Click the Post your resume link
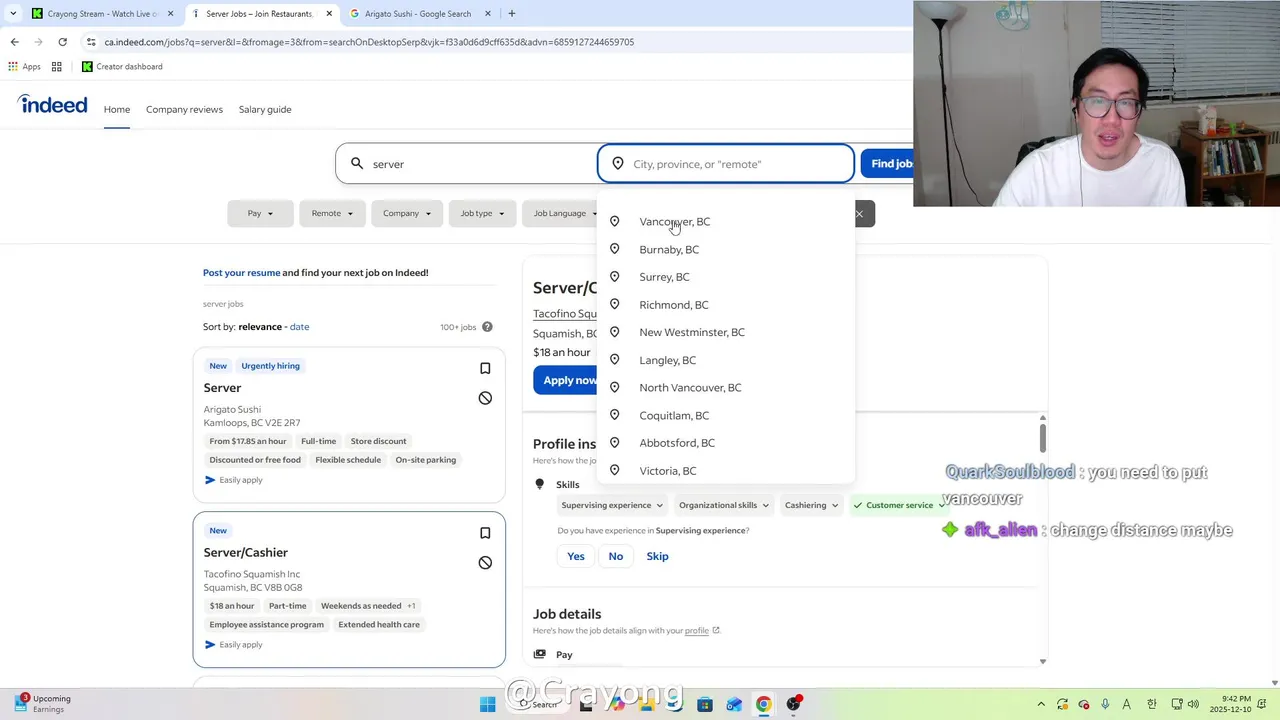This screenshot has width=1280, height=720. [241, 273]
